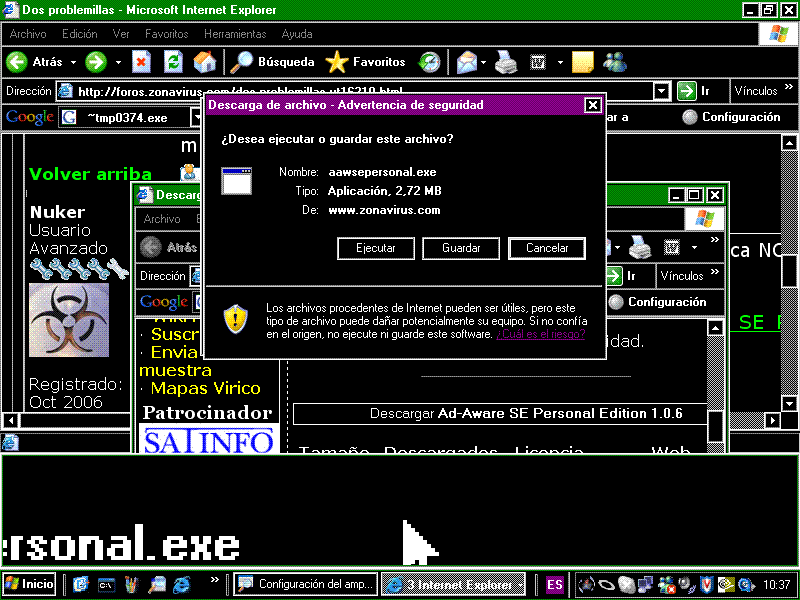Click the Ir button in Descarga window
Image resolution: width=800 pixels, height=600 pixels.
621,276
